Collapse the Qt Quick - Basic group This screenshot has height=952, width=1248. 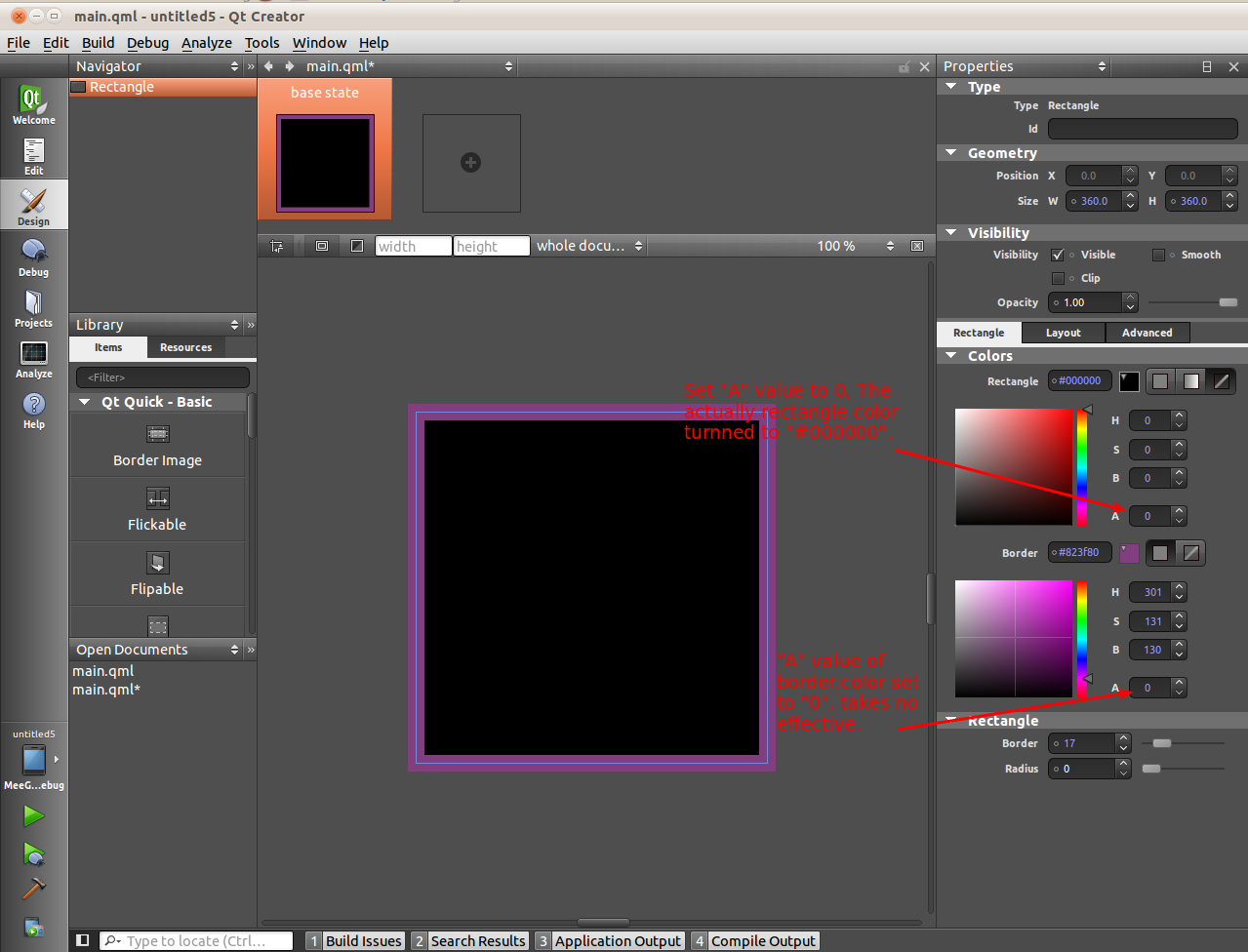click(x=85, y=402)
